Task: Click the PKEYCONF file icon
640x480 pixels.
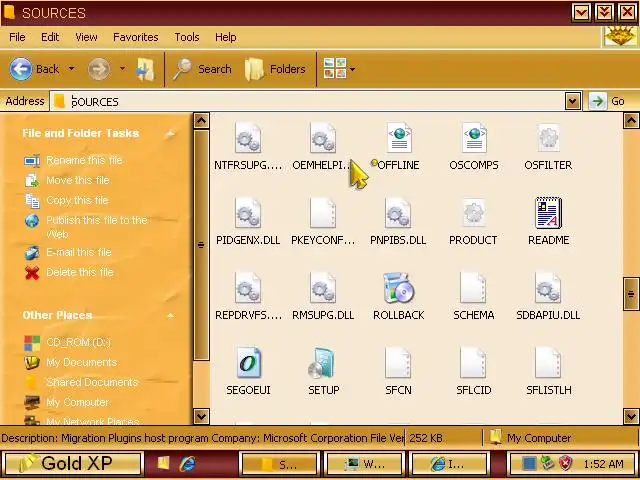Action: (323, 213)
